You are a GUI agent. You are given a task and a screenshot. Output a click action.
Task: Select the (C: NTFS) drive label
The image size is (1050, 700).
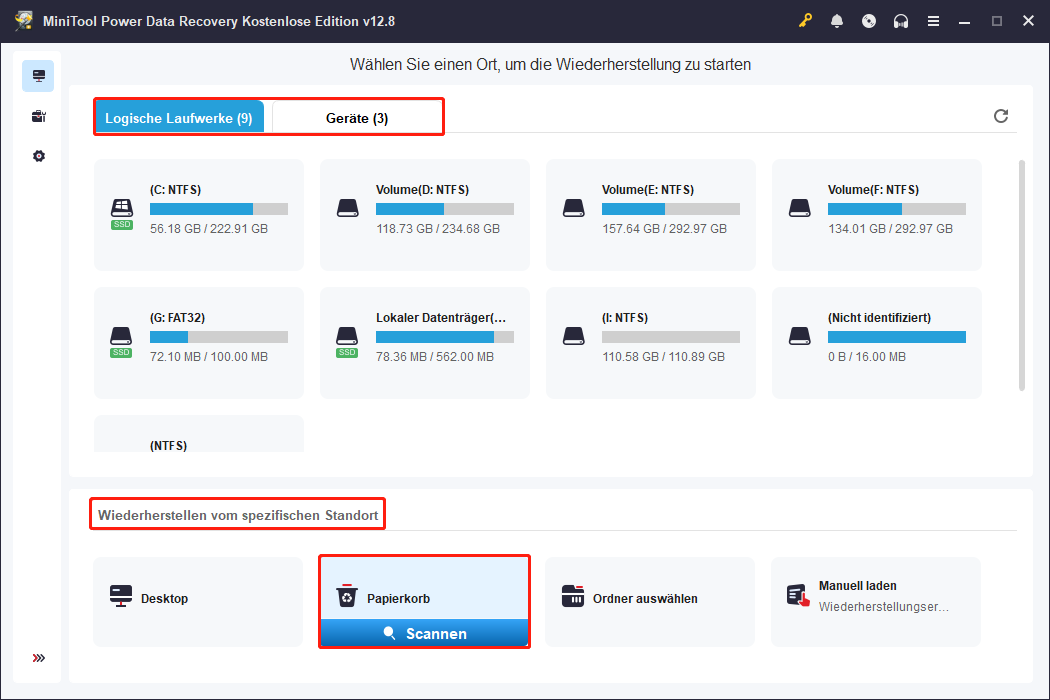(175, 190)
